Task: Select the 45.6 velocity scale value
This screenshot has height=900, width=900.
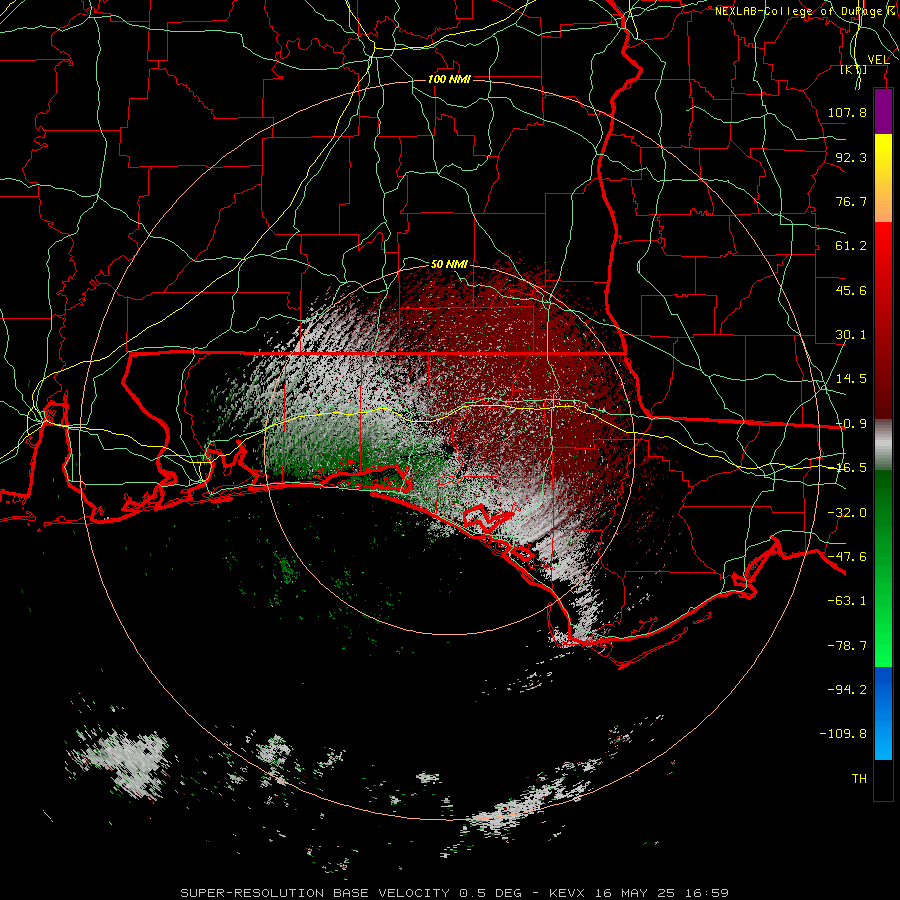Action: click(x=851, y=290)
